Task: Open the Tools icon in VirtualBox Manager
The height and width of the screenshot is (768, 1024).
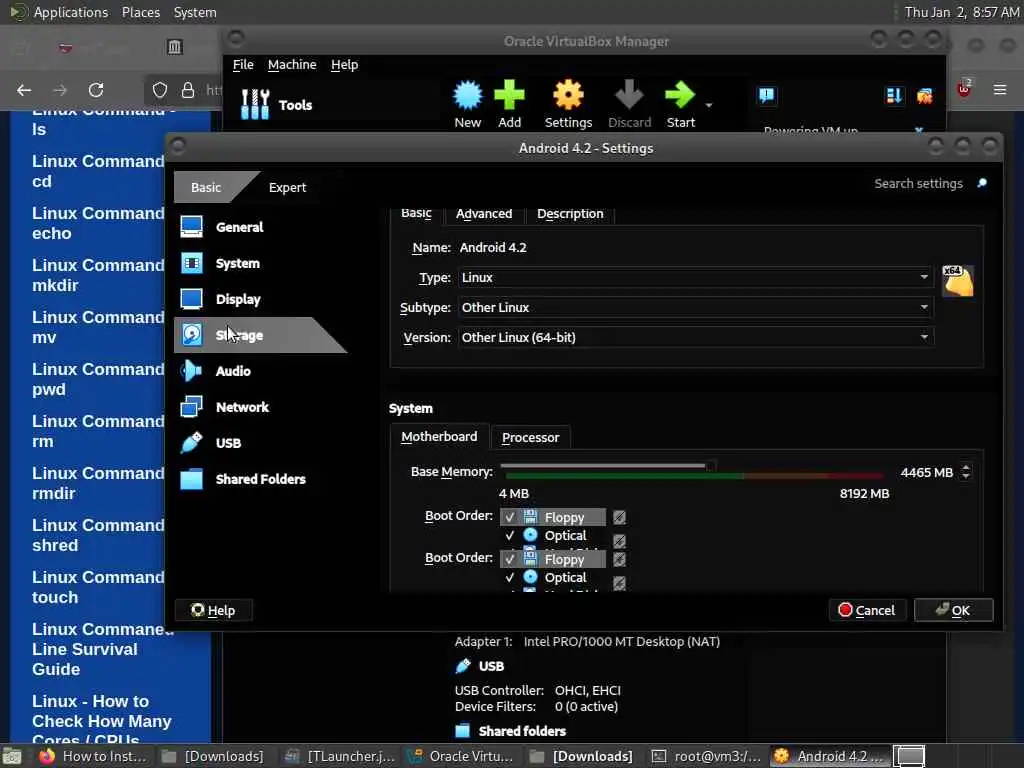Action: [255, 104]
